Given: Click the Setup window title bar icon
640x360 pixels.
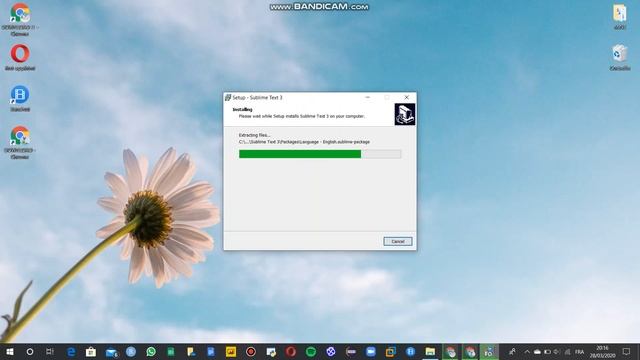Looking at the screenshot, I should pos(228,98).
